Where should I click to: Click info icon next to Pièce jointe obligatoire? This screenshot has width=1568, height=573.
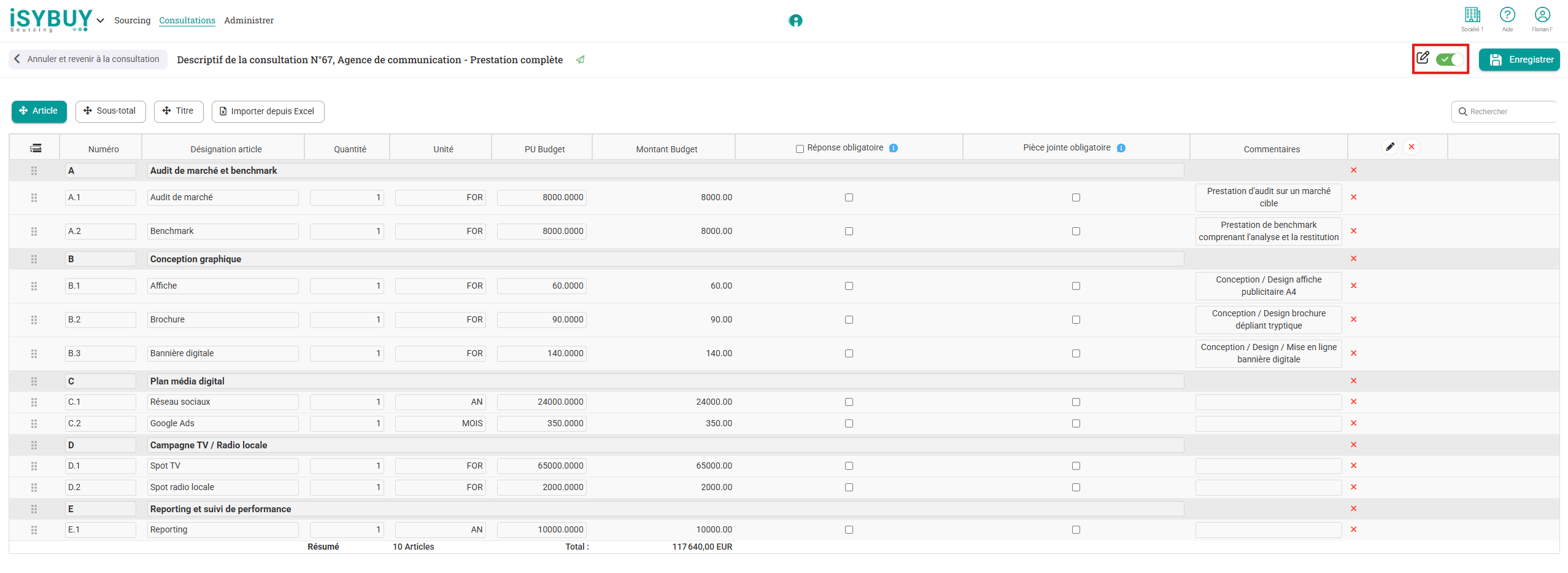(1121, 148)
